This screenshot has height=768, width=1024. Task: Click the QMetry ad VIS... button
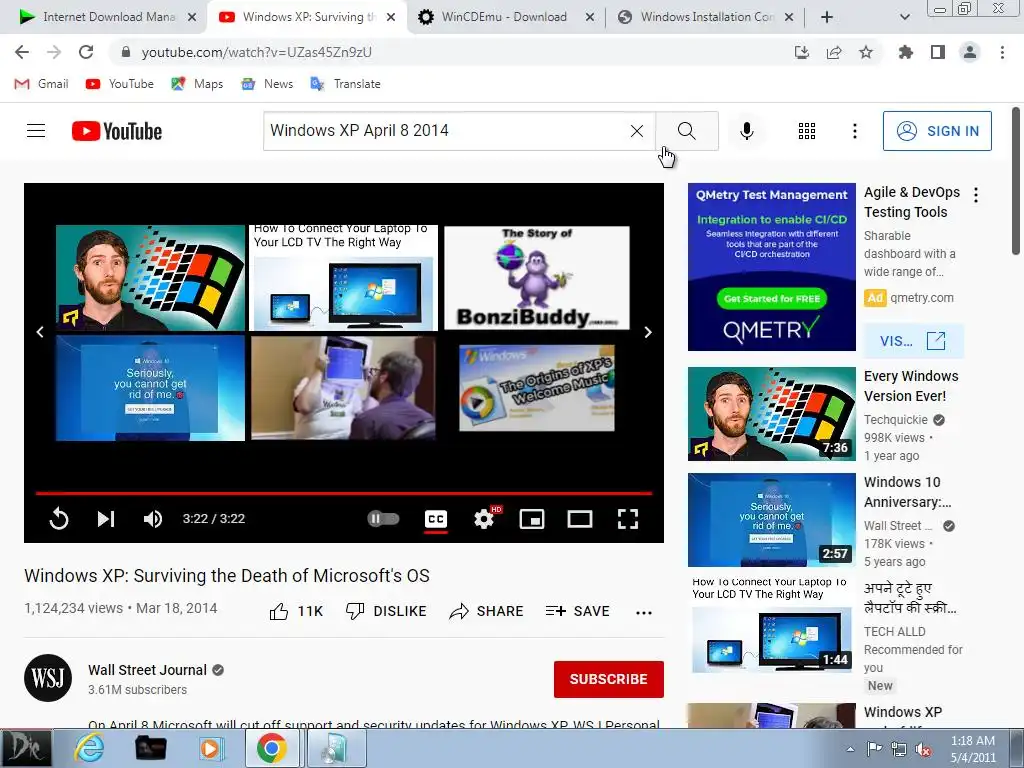coord(913,340)
